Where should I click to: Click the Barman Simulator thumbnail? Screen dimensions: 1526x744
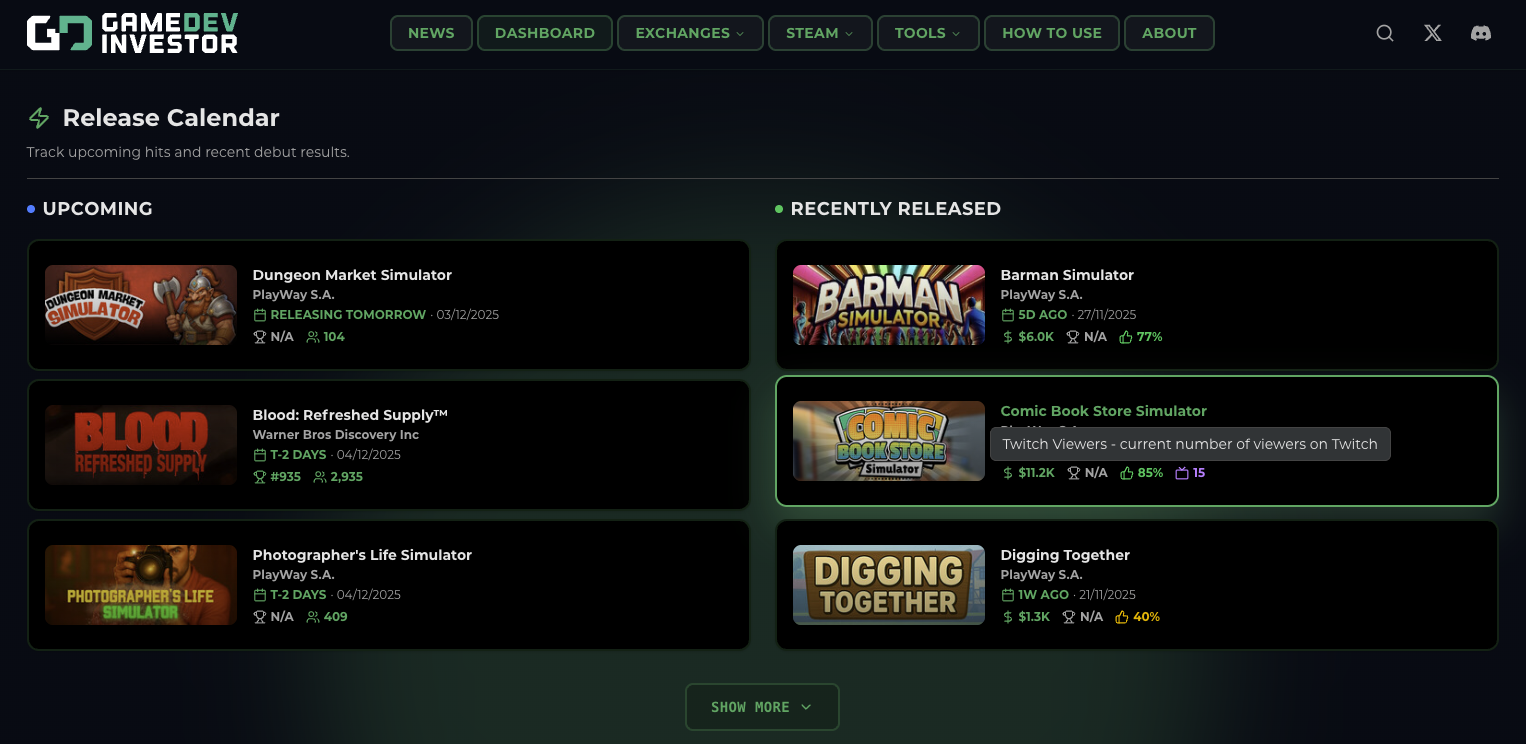(x=888, y=304)
